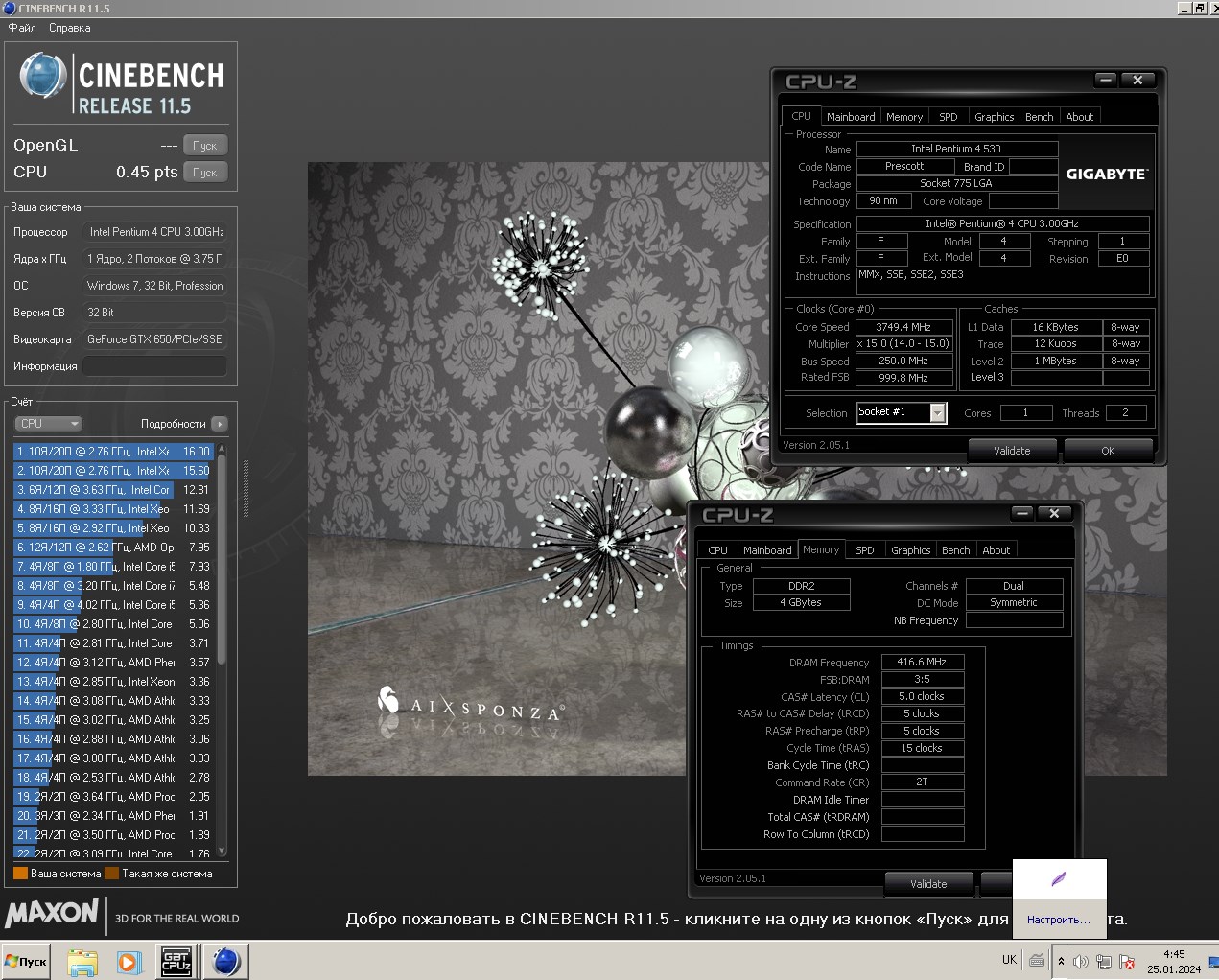Image resolution: width=1219 pixels, height=980 pixels.
Task: Click the Такая же система brown legend swatch
Action: 111,874
